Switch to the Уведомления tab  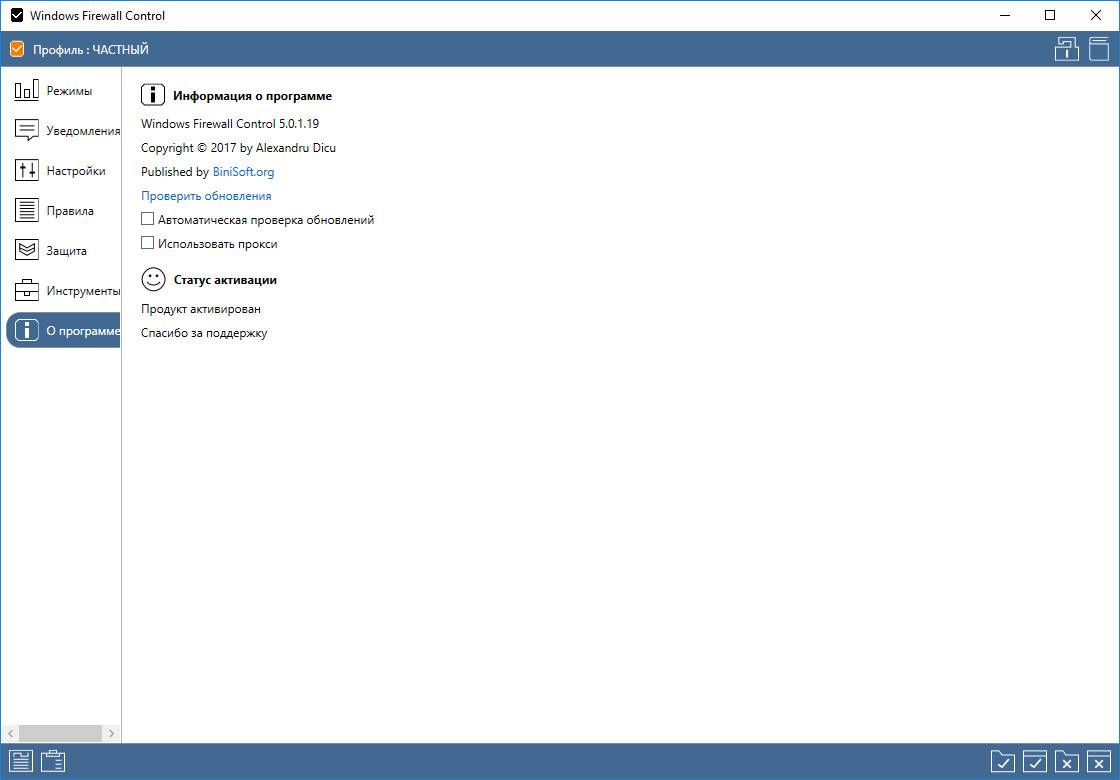pos(63,130)
